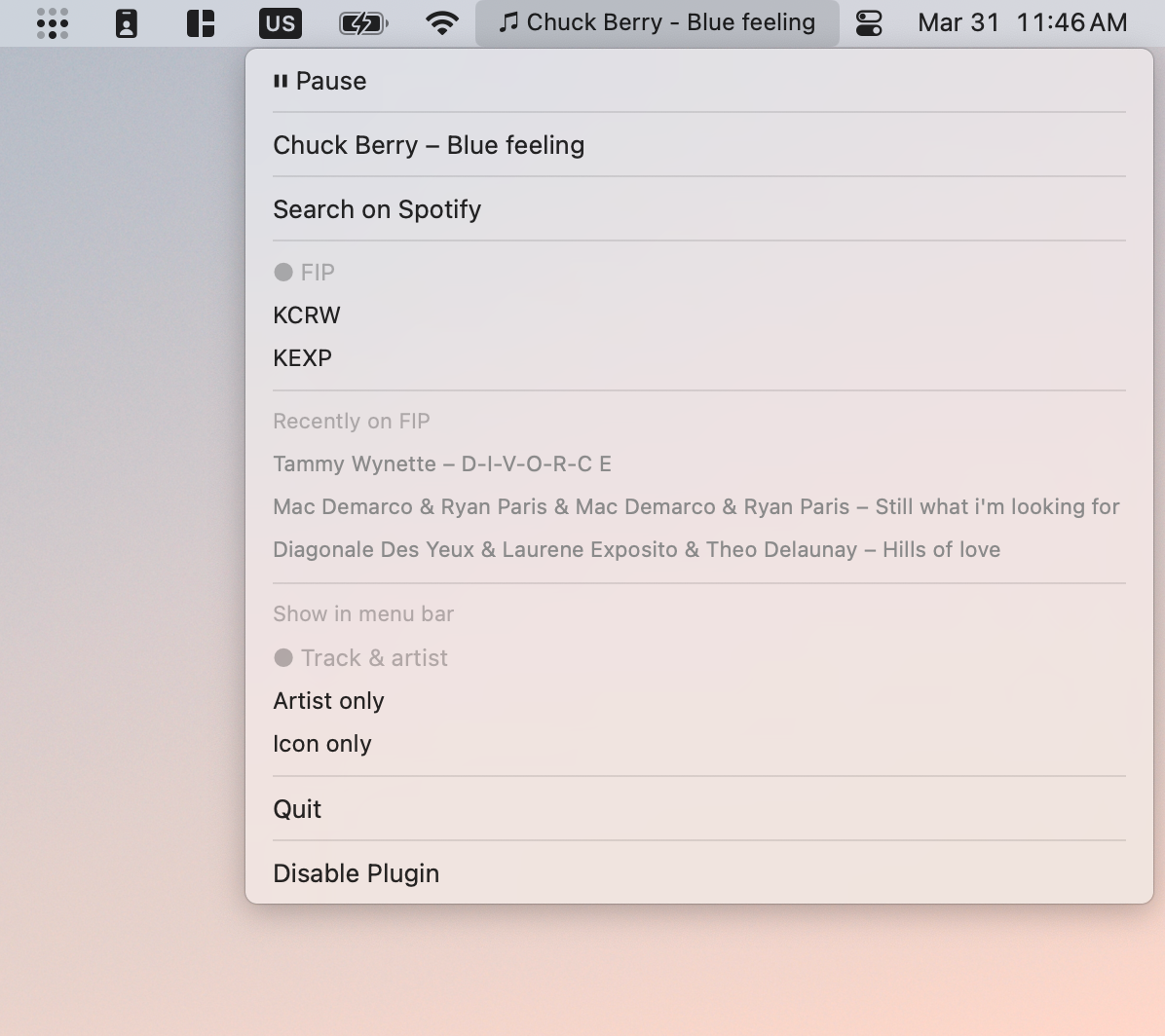Show Icon only in menu bar
Viewport: 1165px width, 1036px height.
(x=322, y=744)
